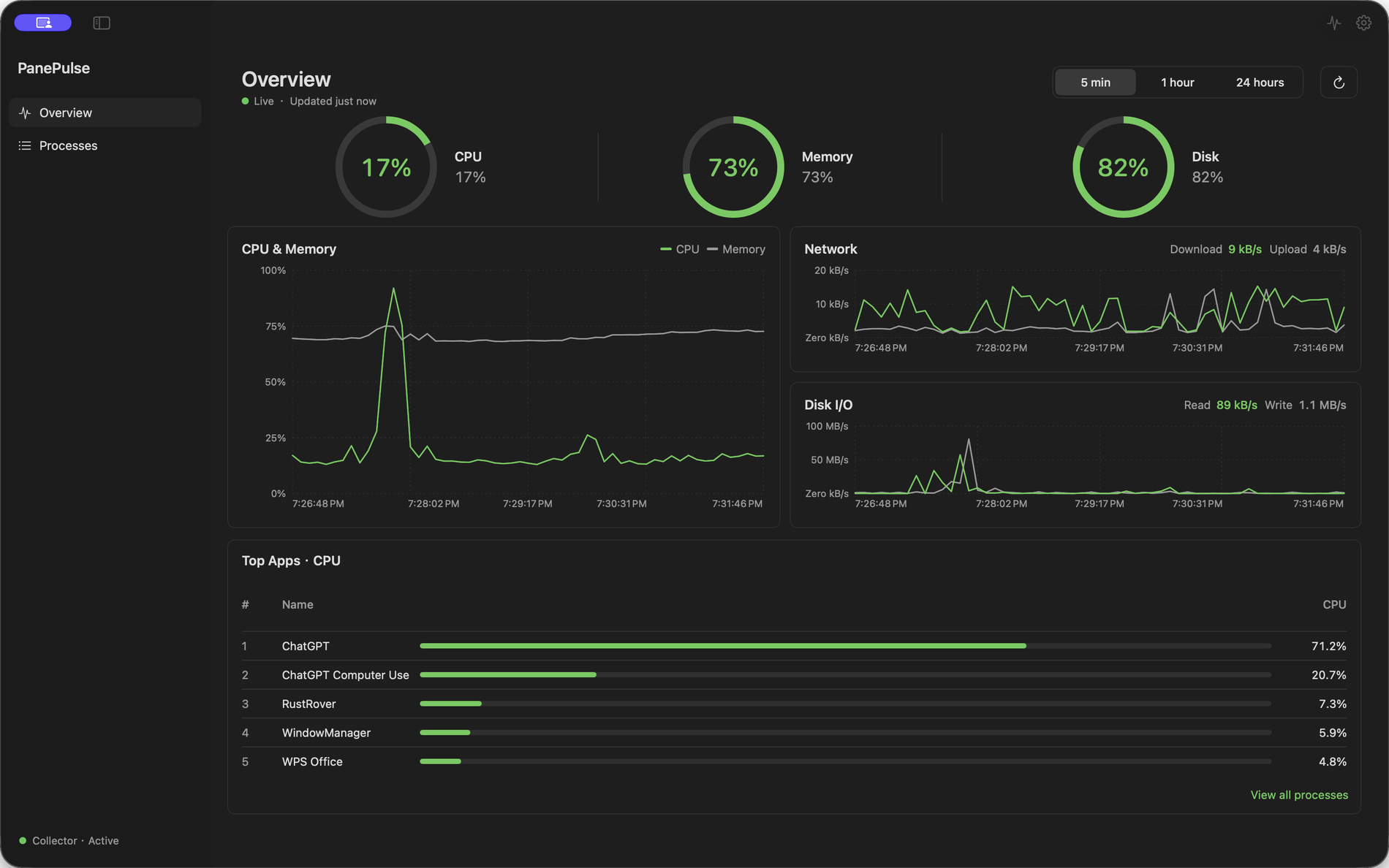Click the Network chart title
The width and height of the screenshot is (1389, 868).
830,249
